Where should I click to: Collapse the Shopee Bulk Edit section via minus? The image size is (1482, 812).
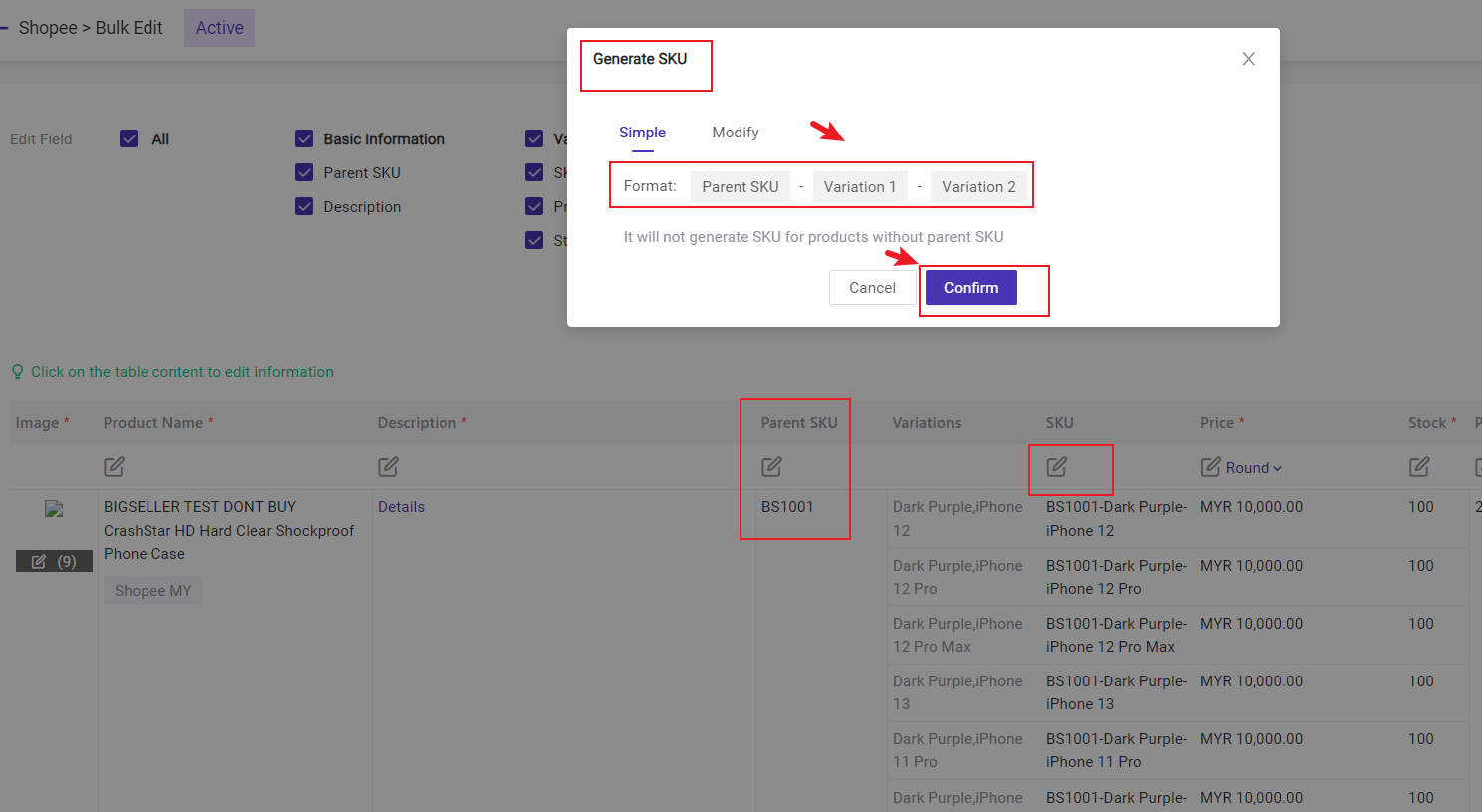point(6,27)
